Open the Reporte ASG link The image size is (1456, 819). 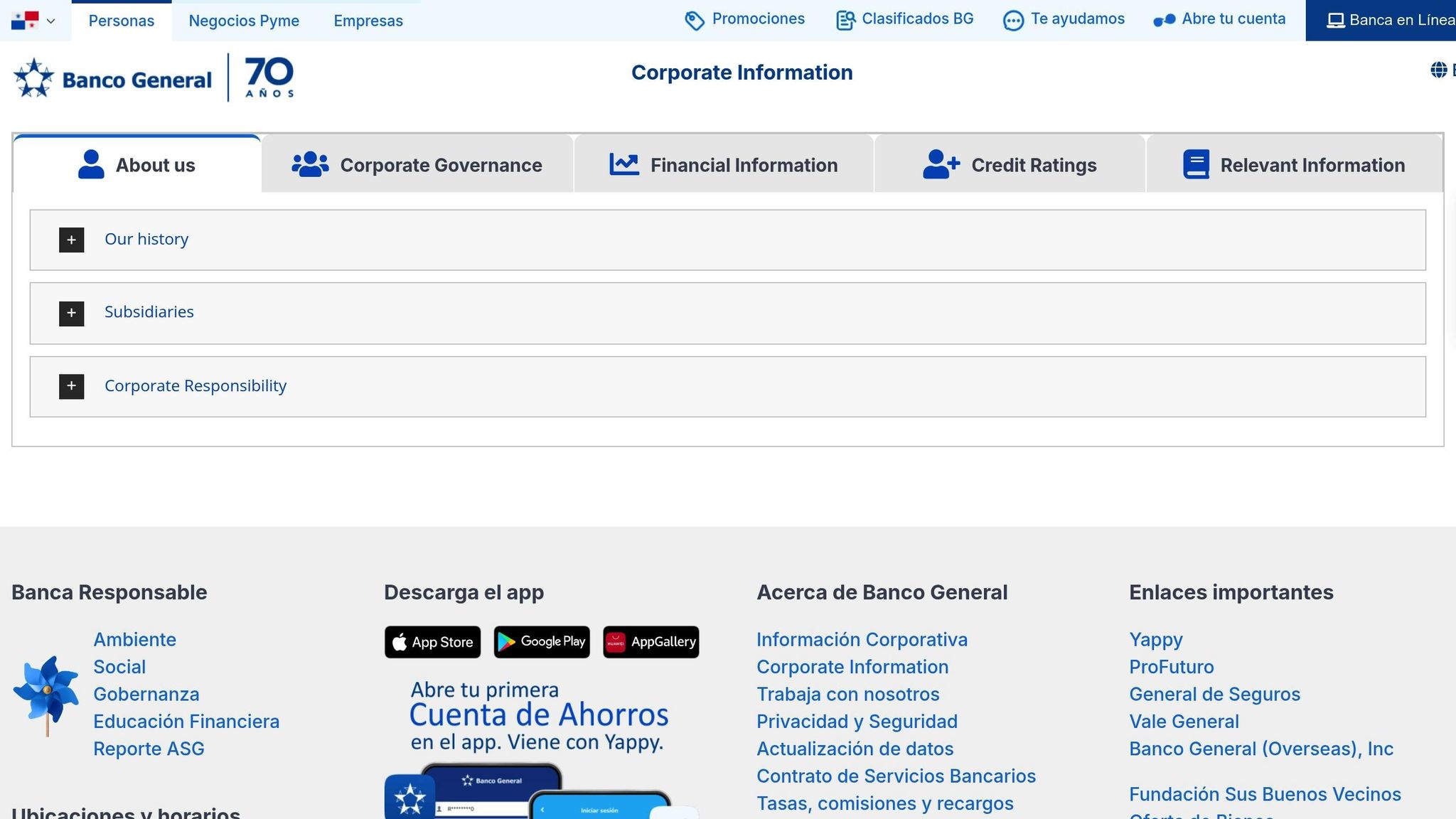(149, 748)
